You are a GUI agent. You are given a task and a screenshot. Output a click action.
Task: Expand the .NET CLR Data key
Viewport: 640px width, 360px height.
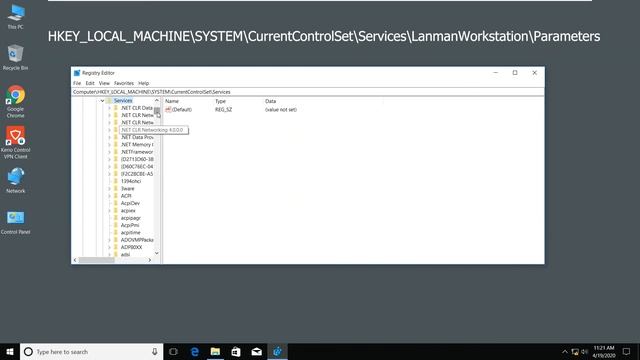click(x=109, y=108)
